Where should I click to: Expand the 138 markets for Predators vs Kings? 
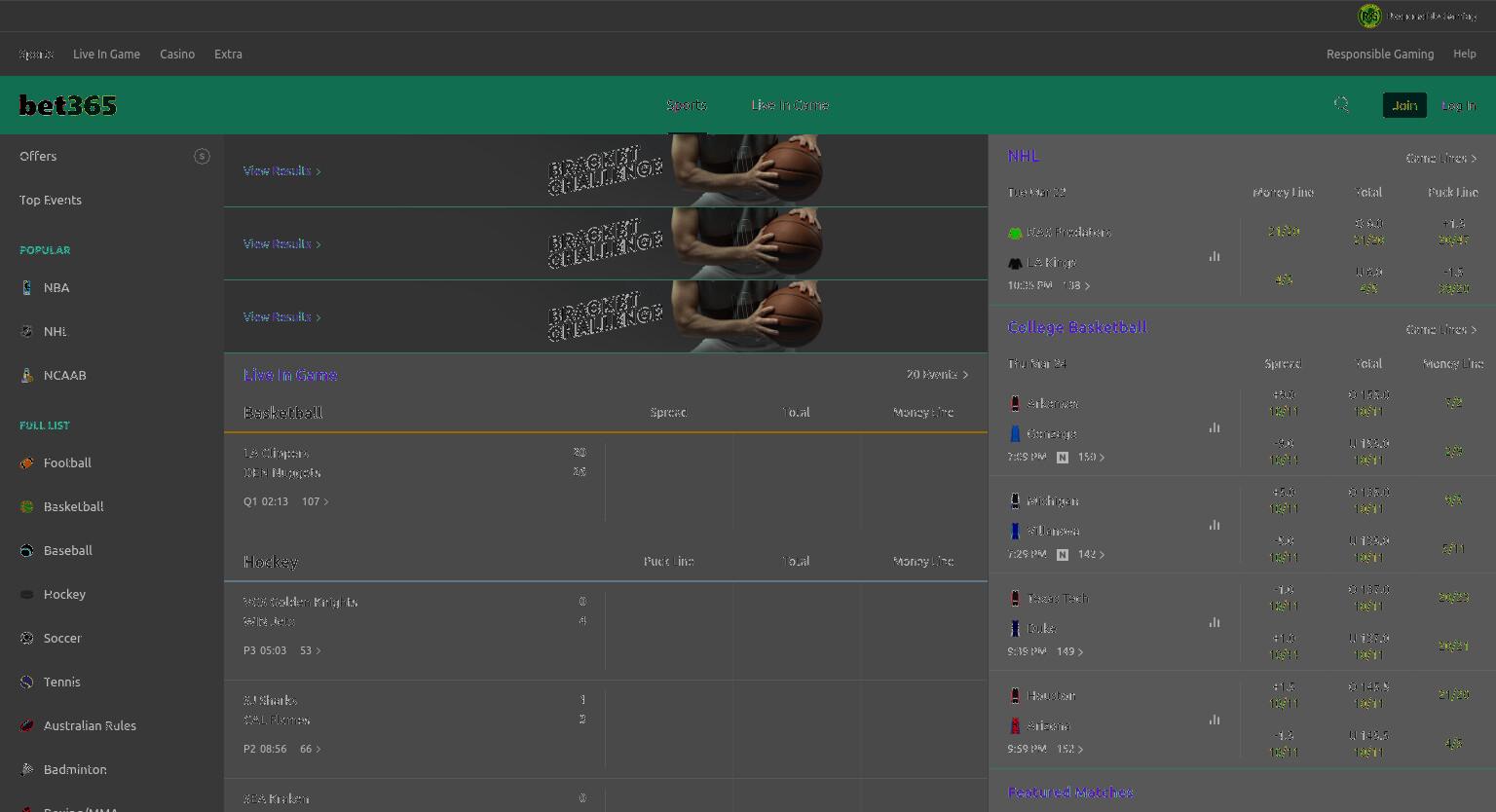[x=1076, y=285]
